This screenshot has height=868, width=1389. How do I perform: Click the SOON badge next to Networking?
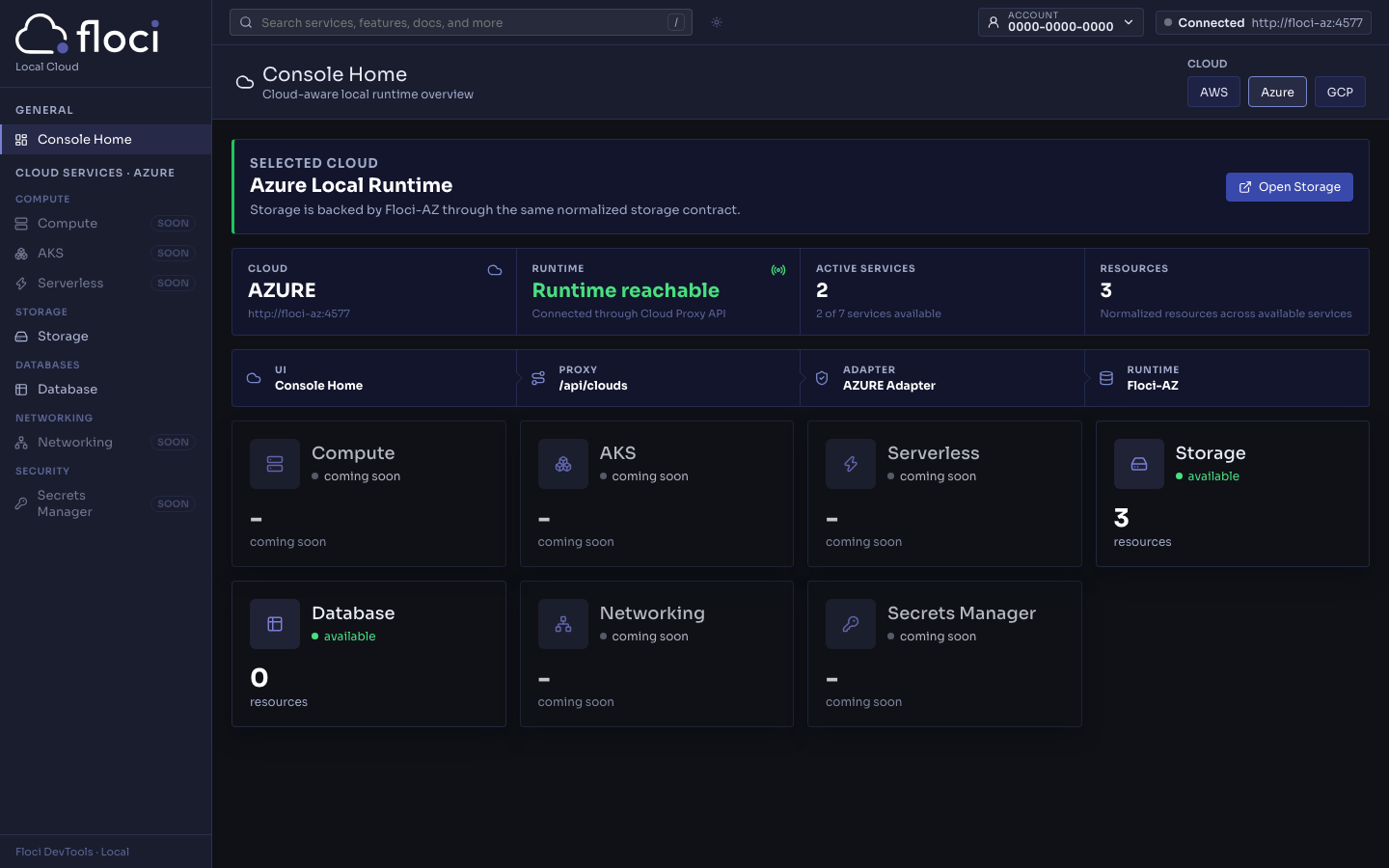pyautogui.click(x=174, y=442)
